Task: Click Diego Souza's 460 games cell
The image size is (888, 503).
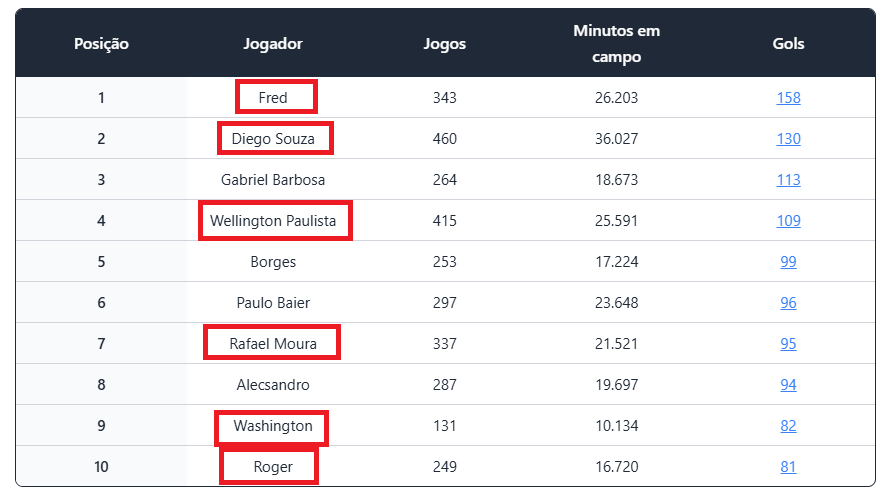Action: tap(445, 139)
